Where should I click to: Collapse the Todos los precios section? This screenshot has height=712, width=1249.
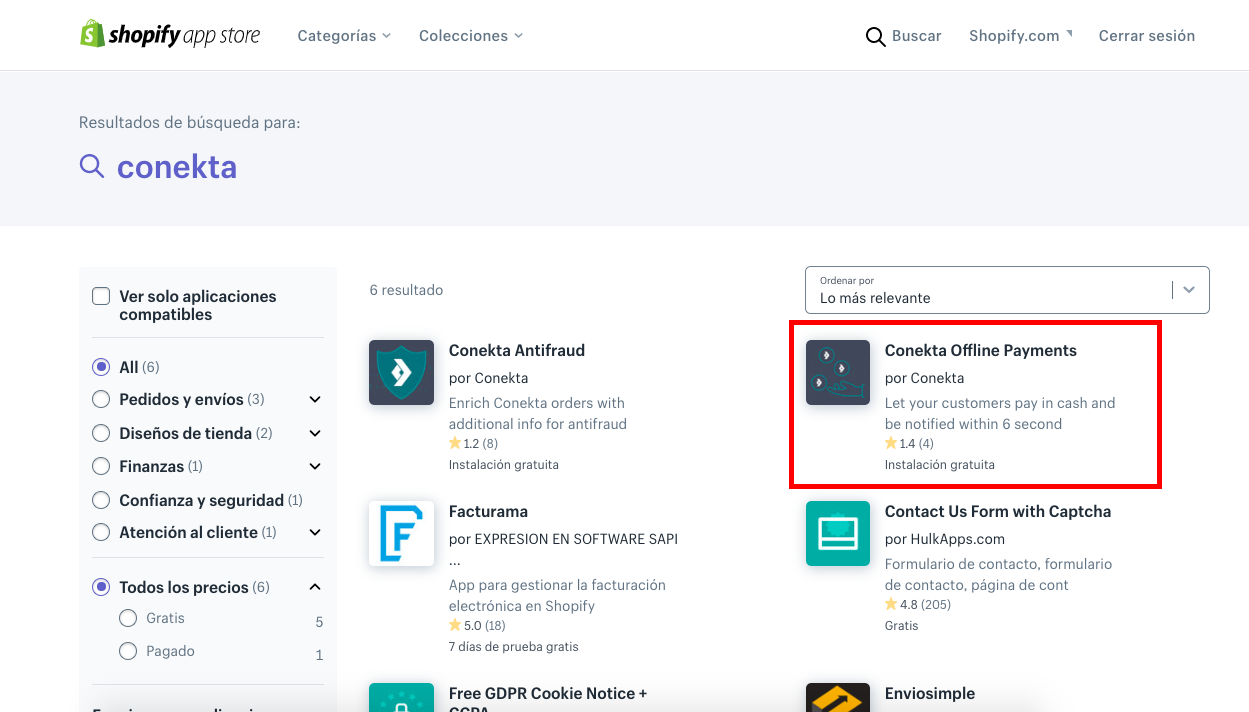315,587
